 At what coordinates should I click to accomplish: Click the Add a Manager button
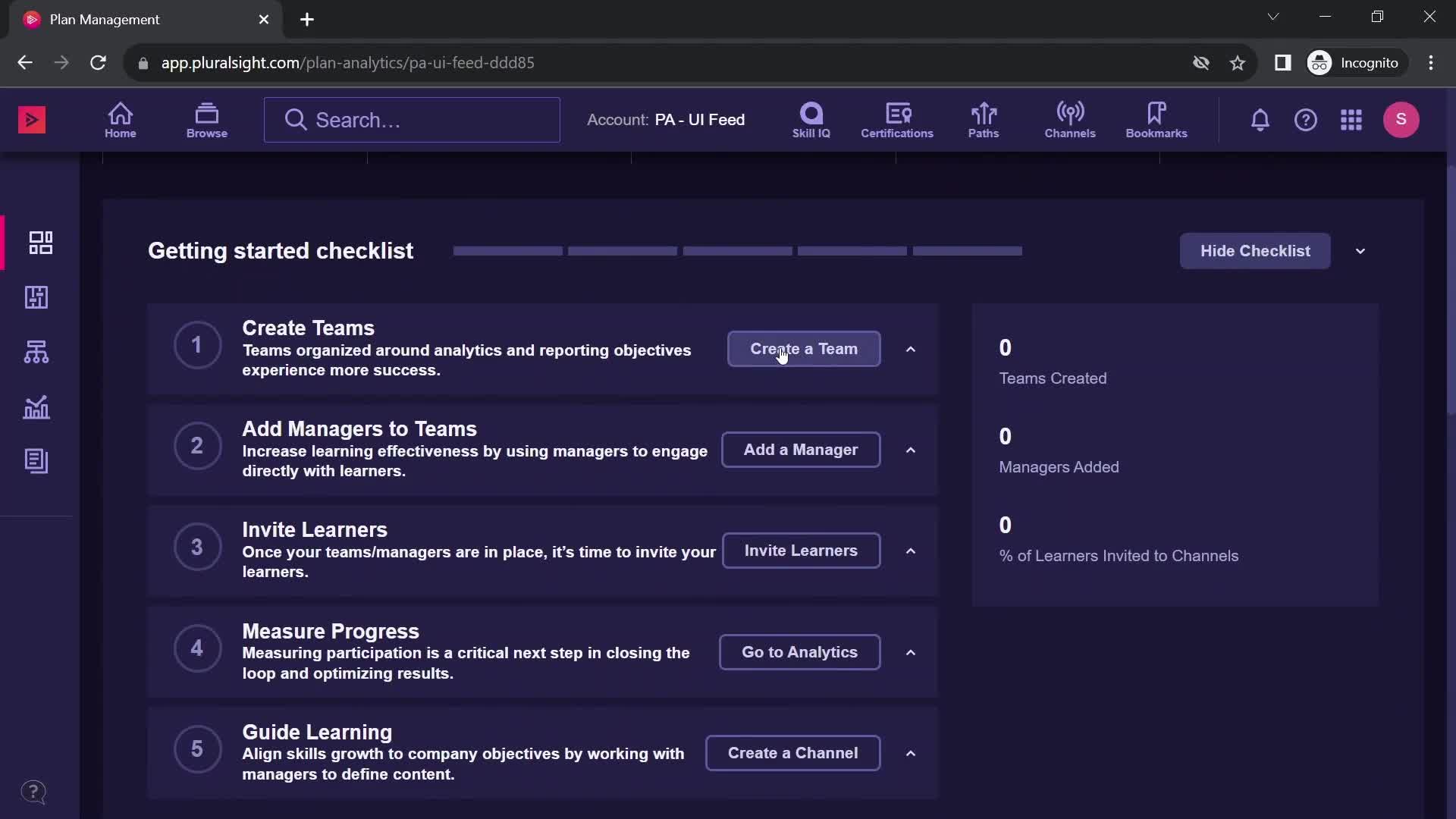(801, 450)
